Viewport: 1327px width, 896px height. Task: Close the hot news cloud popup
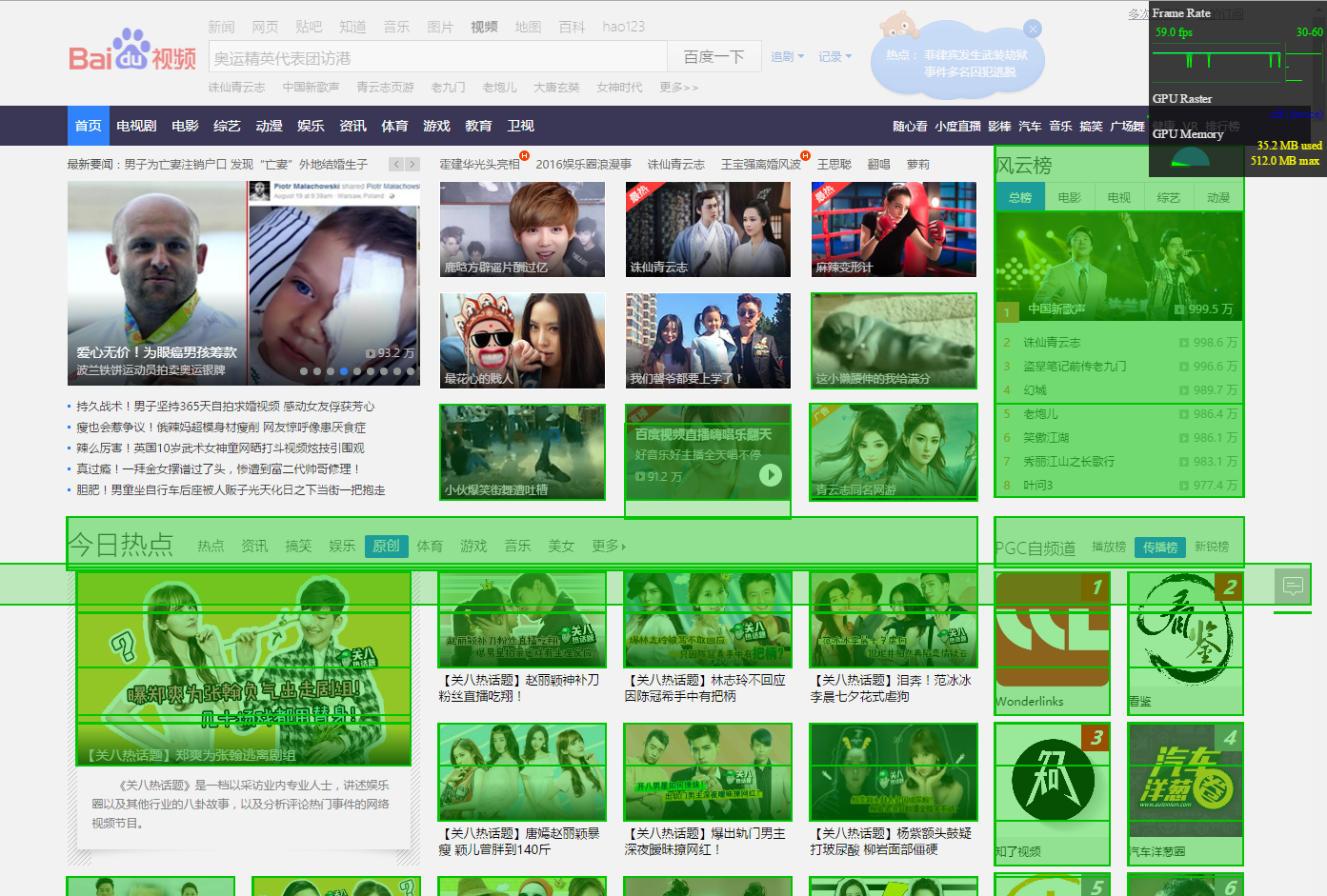pos(1033,30)
